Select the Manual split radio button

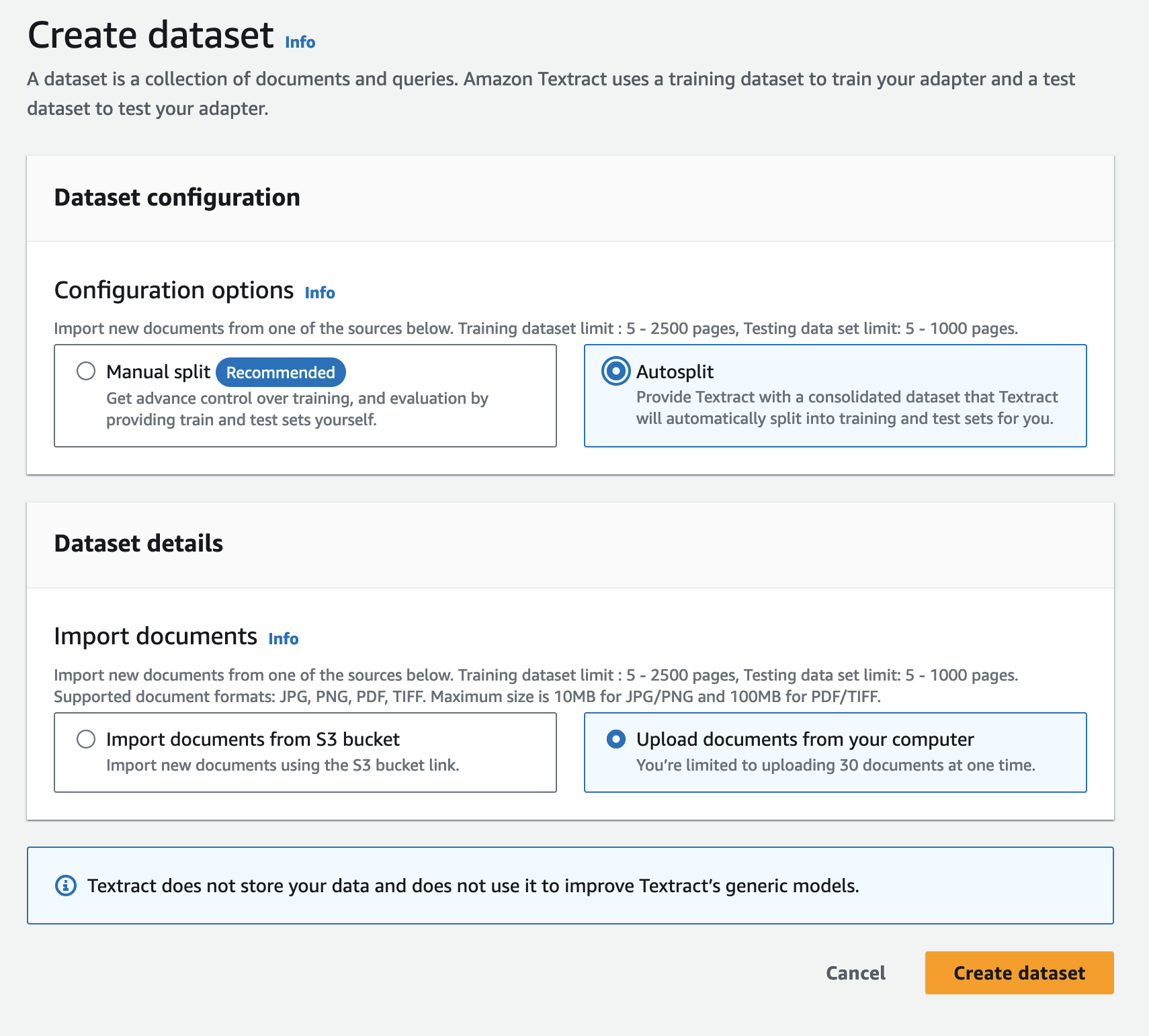point(86,371)
